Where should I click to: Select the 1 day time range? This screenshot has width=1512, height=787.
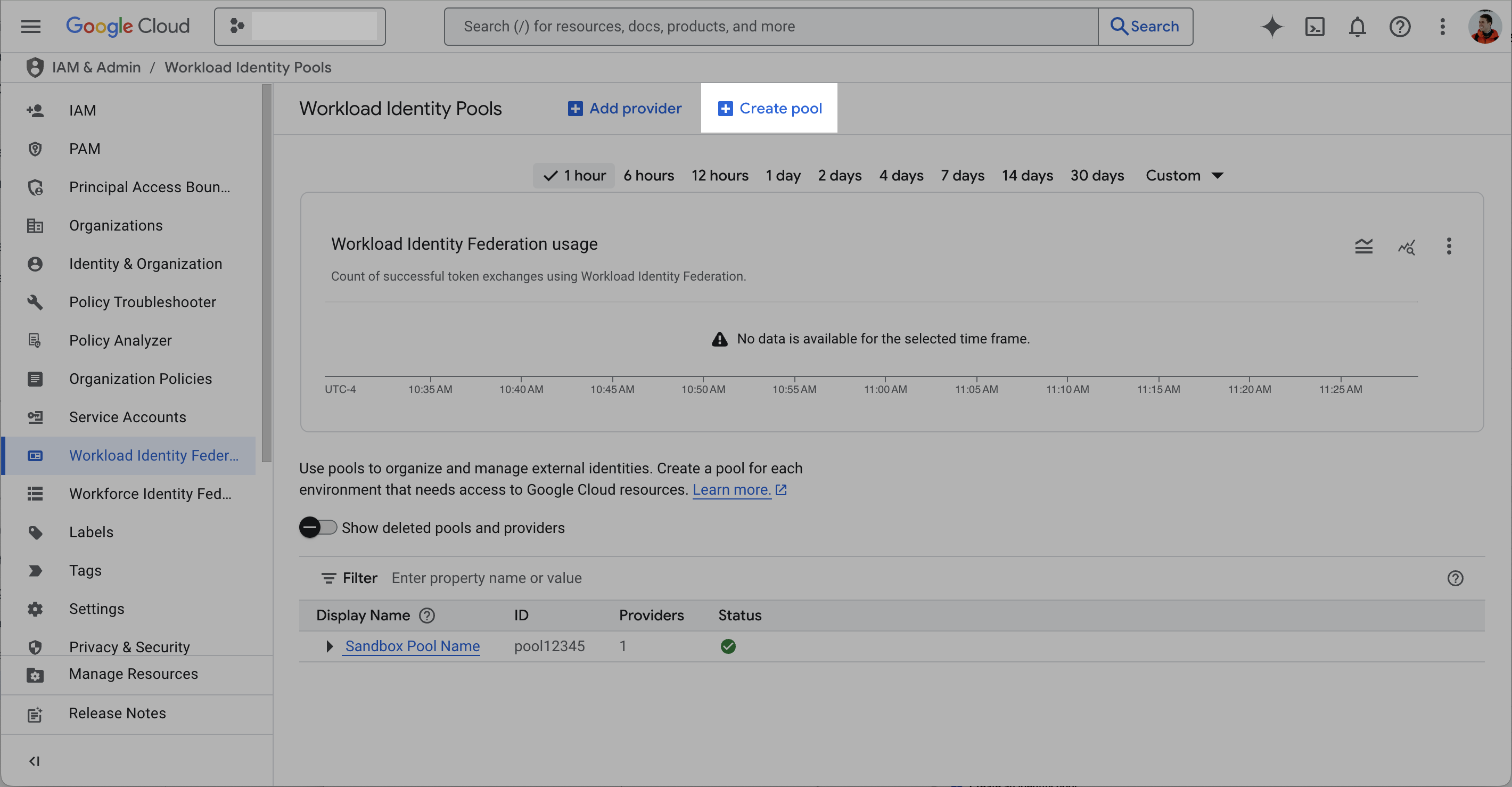point(783,176)
